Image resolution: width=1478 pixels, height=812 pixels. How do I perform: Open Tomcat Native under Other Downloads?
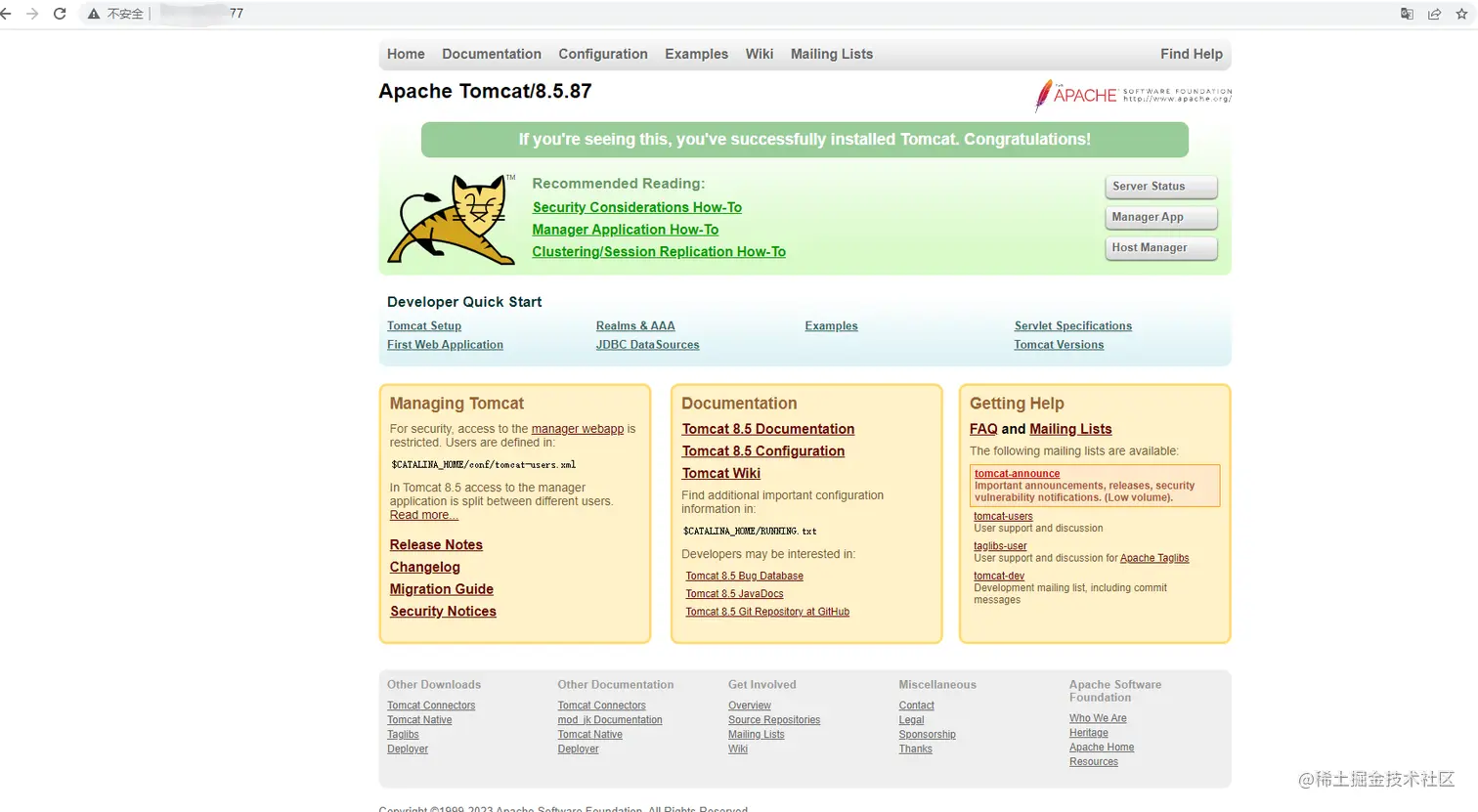pos(419,720)
